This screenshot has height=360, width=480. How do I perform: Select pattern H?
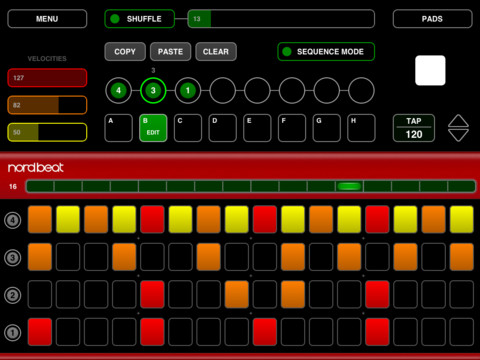coord(361,128)
